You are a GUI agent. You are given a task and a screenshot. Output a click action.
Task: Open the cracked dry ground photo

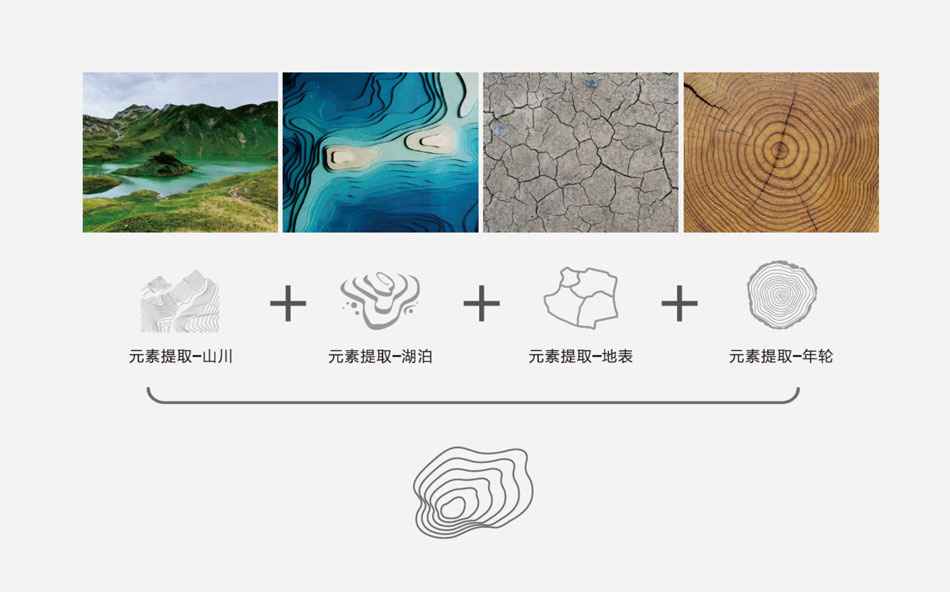581,152
